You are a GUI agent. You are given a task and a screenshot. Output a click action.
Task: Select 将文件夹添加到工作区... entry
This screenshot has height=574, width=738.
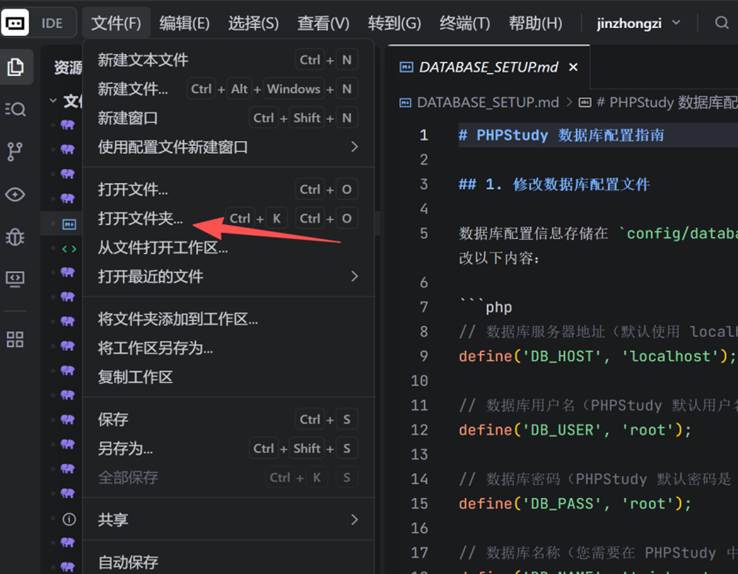pos(228,319)
